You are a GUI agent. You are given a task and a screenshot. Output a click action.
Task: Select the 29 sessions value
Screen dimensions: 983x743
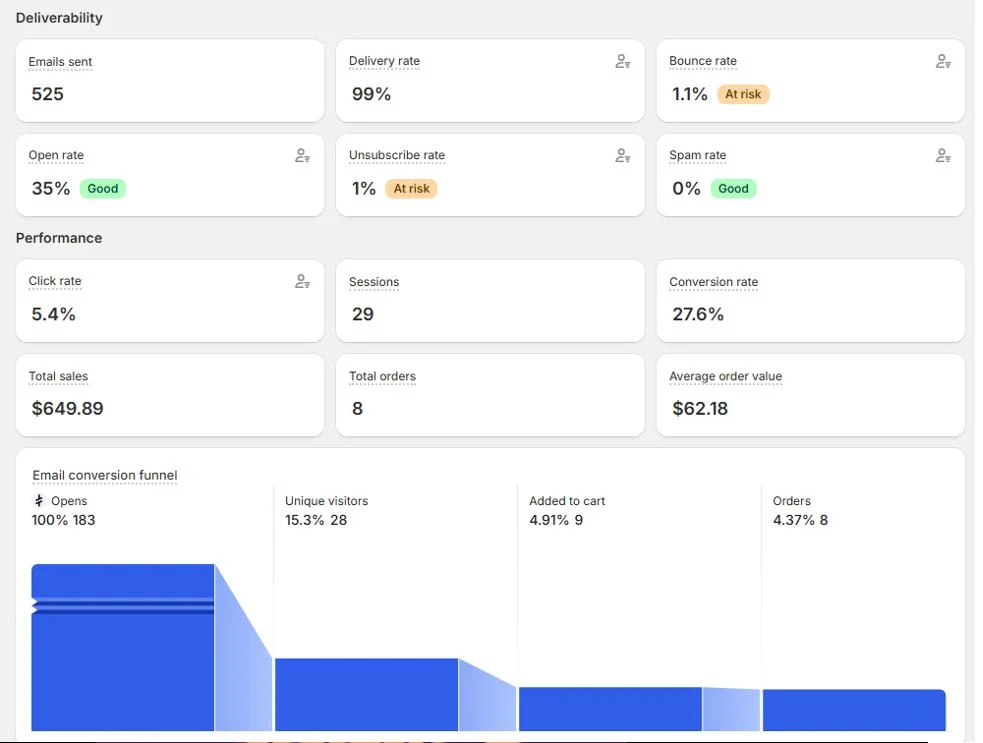click(x=362, y=314)
